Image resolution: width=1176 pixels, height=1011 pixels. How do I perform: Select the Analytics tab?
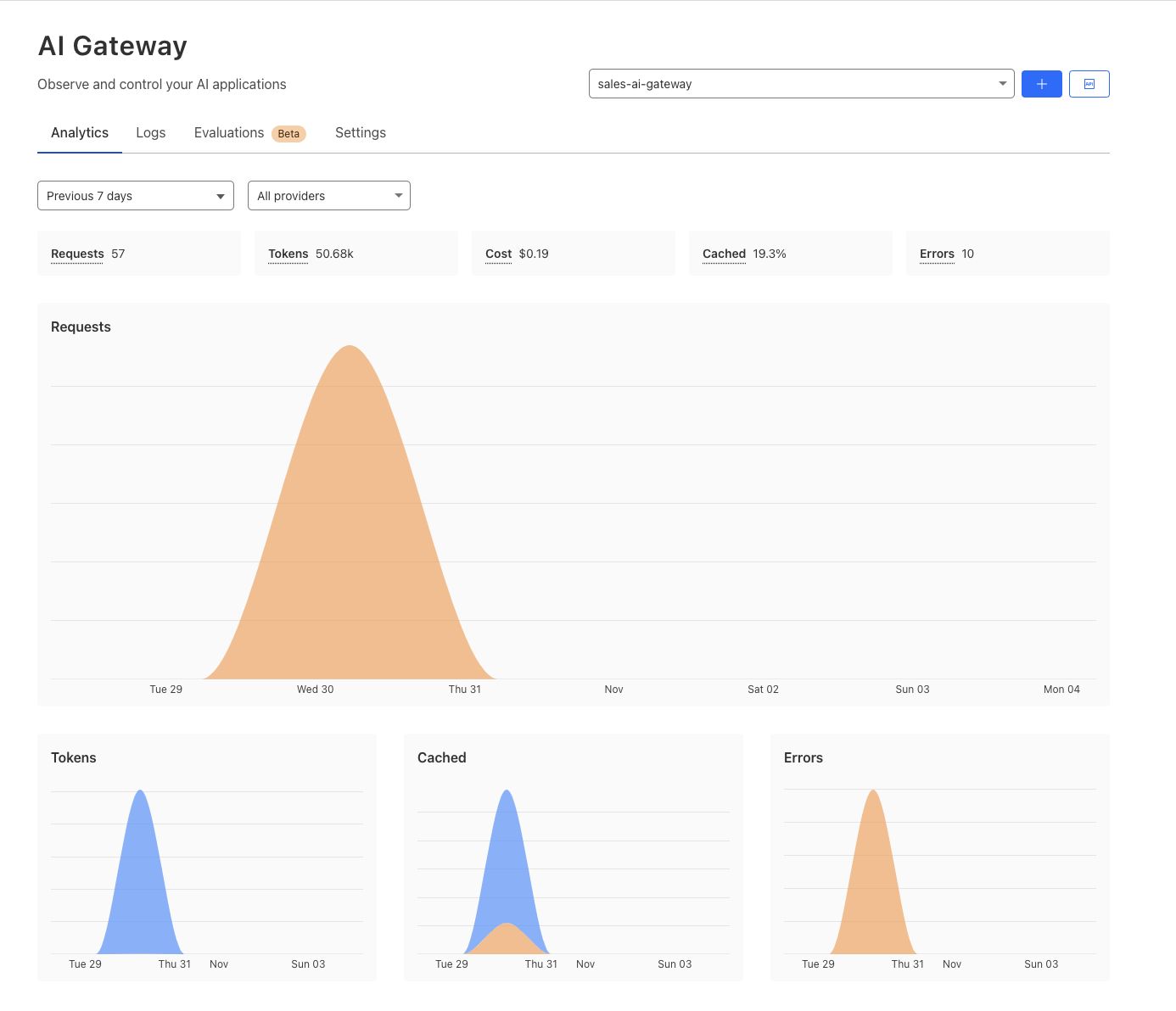point(79,132)
